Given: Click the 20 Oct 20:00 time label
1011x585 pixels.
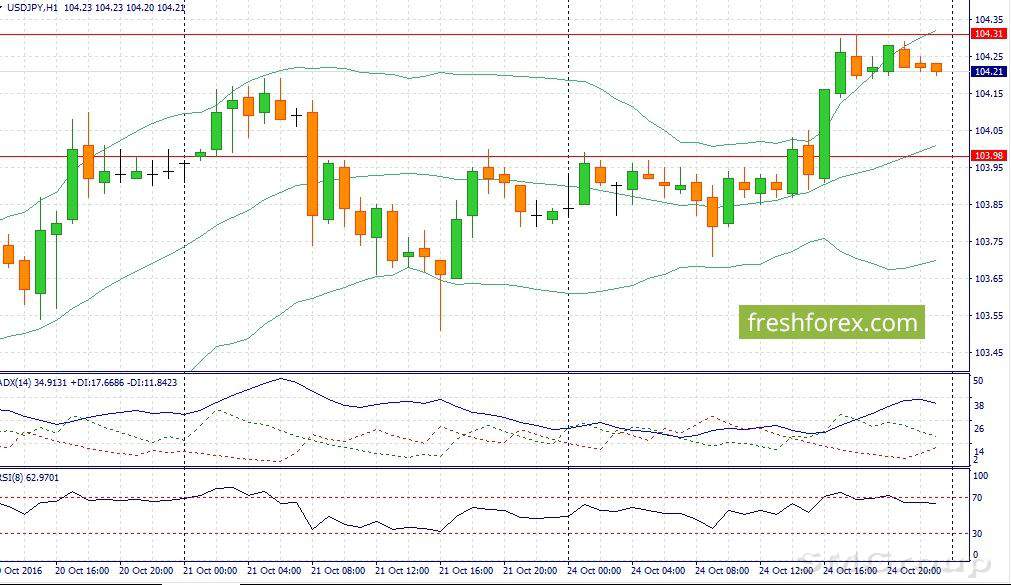Looking at the screenshot, I should (146, 571).
